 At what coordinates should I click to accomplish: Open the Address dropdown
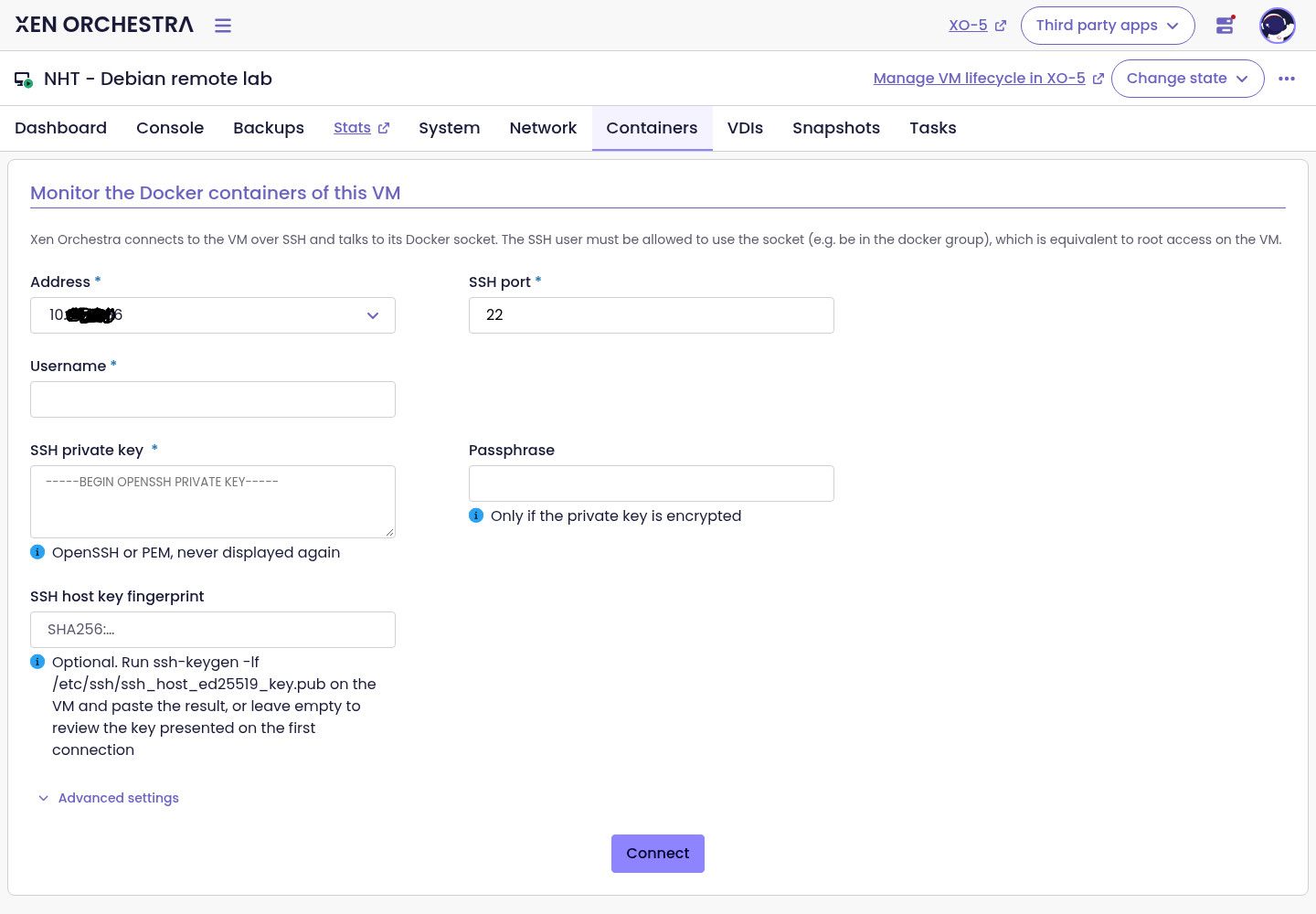(x=213, y=315)
